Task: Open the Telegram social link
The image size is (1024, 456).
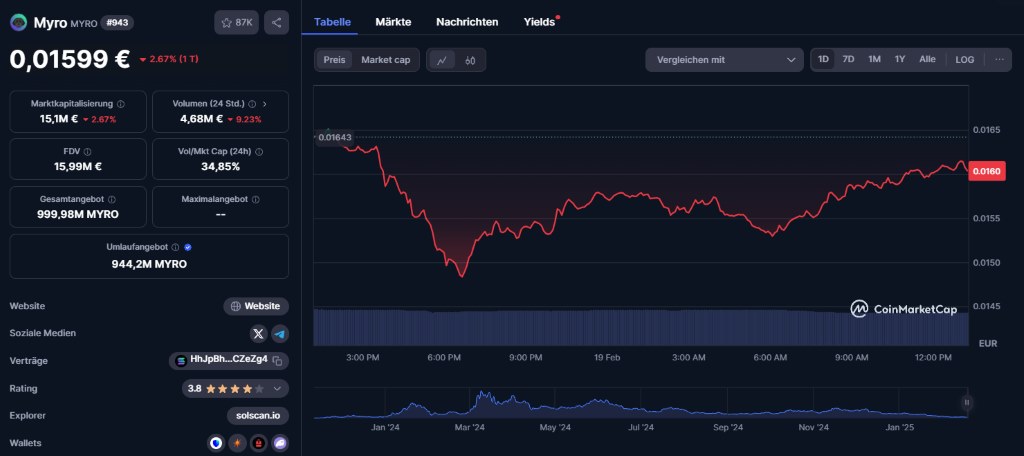Action: pyautogui.click(x=280, y=334)
